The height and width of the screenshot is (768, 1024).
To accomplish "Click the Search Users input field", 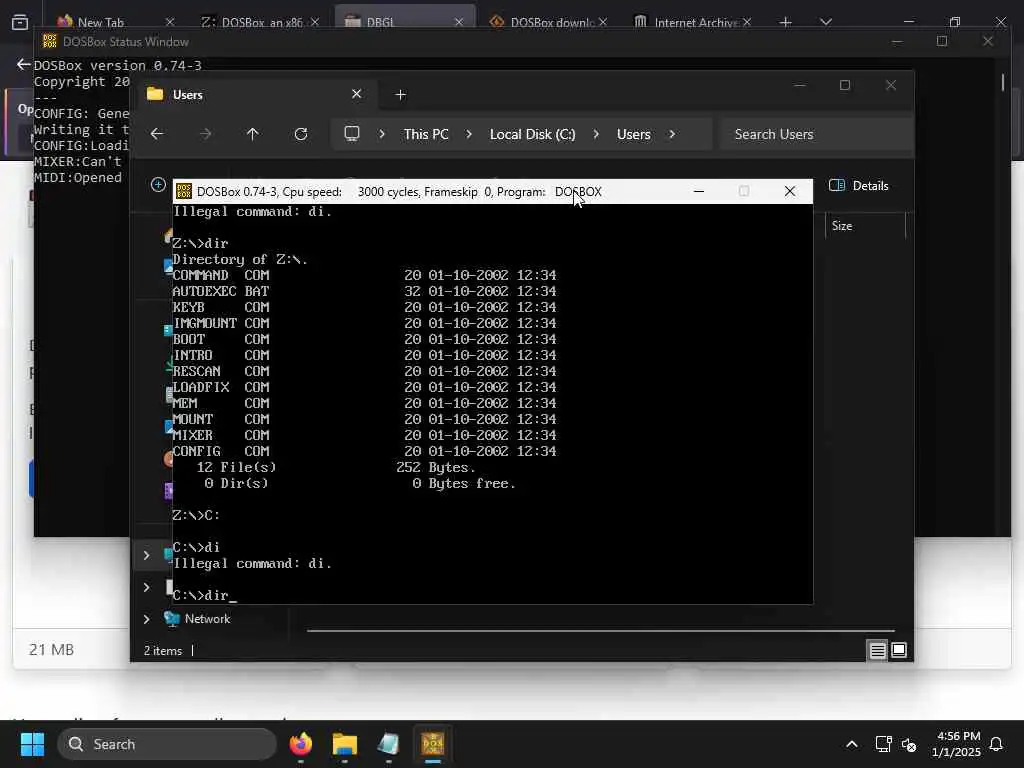I will coord(816,134).
